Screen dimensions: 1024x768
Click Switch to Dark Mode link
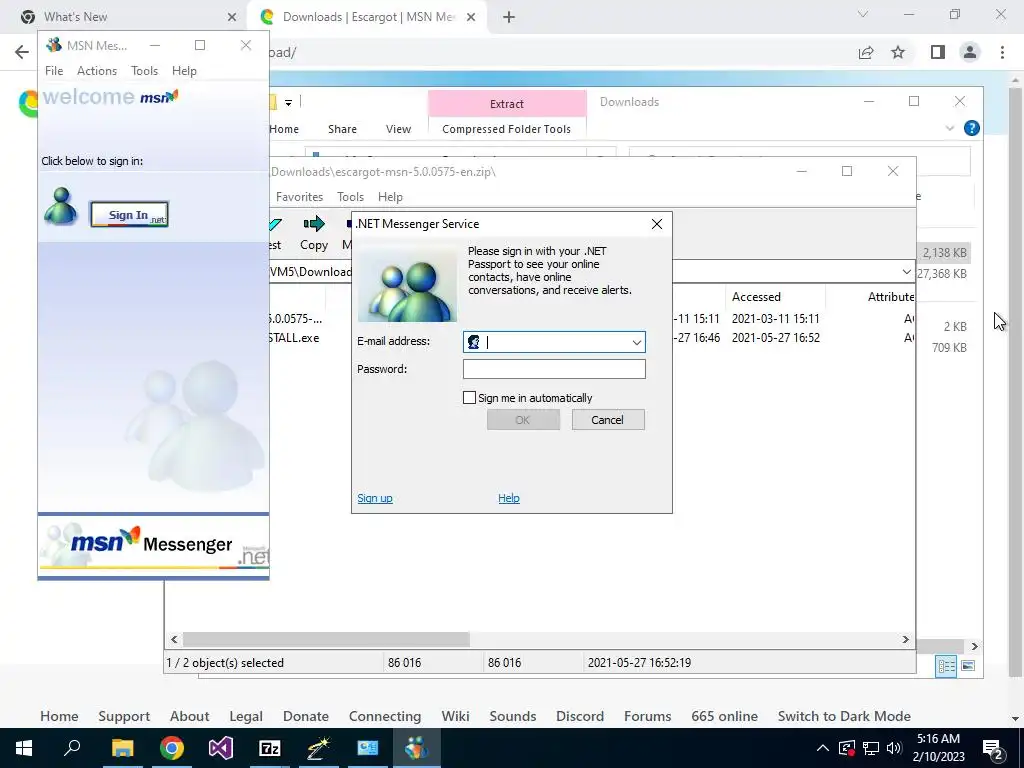[x=844, y=716]
